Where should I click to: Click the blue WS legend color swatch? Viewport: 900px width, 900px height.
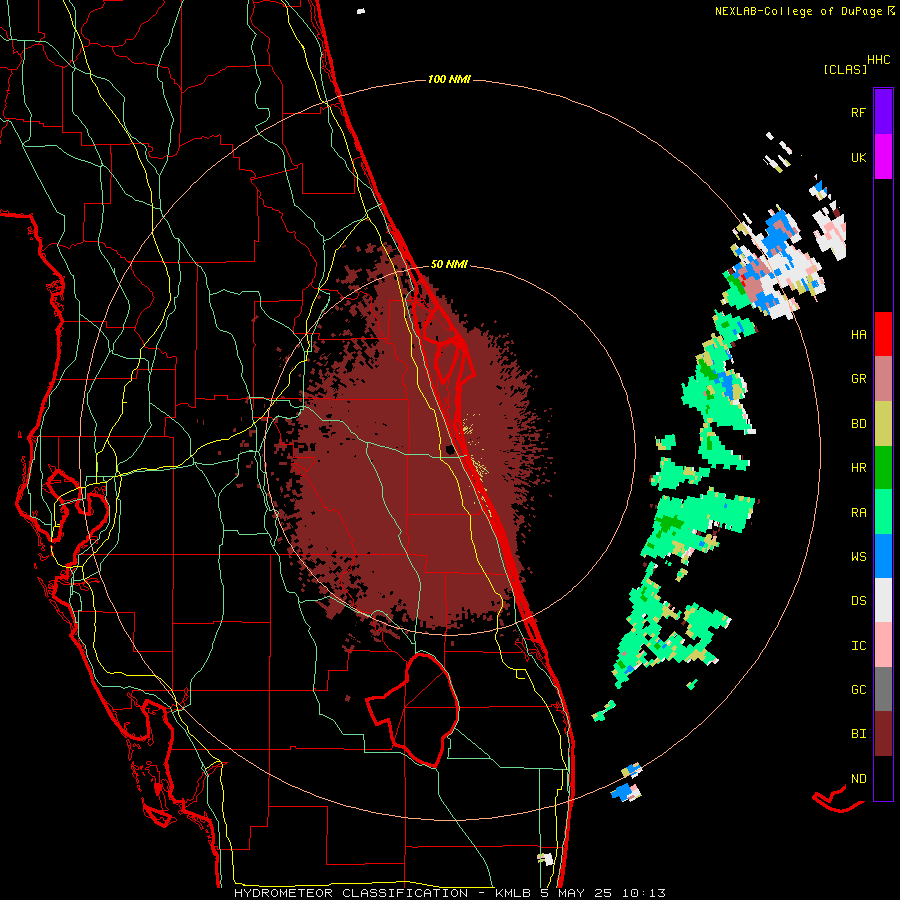[883, 556]
